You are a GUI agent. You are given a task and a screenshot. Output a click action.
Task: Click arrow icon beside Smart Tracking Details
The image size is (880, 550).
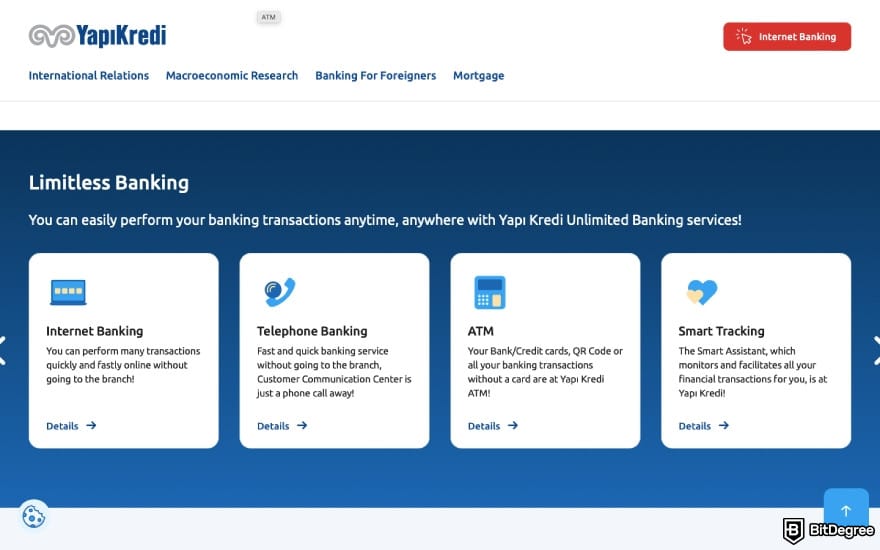724,425
